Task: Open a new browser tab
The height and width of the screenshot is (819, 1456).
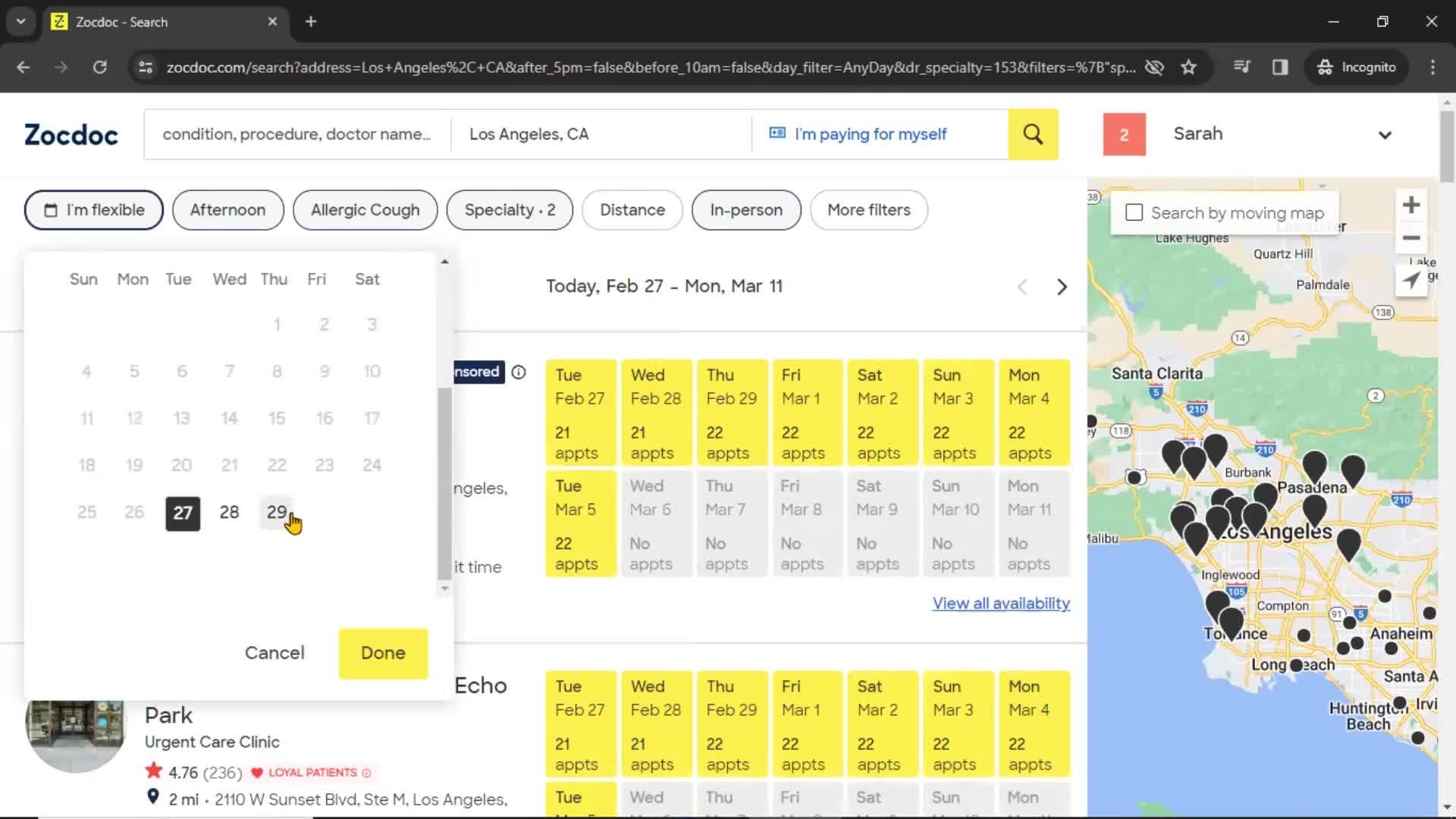Action: [x=311, y=22]
